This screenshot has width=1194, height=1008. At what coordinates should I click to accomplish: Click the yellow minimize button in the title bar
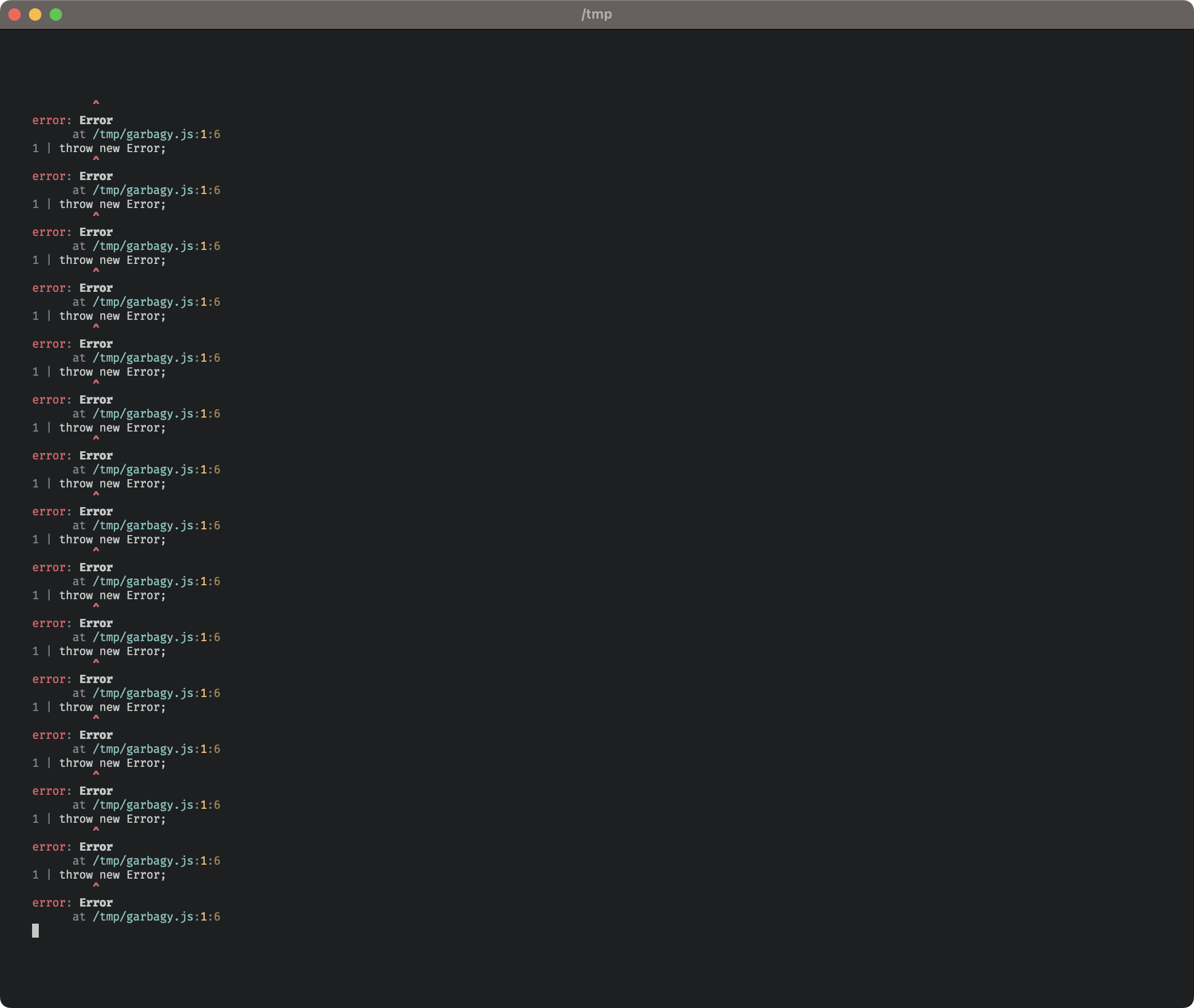(x=35, y=14)
